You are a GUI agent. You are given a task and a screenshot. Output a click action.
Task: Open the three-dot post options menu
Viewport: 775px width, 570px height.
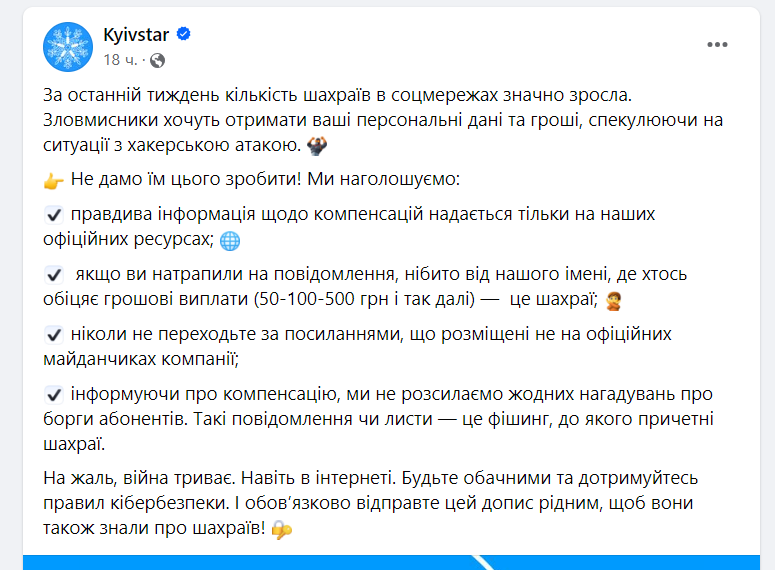click(x=718, y=45)
